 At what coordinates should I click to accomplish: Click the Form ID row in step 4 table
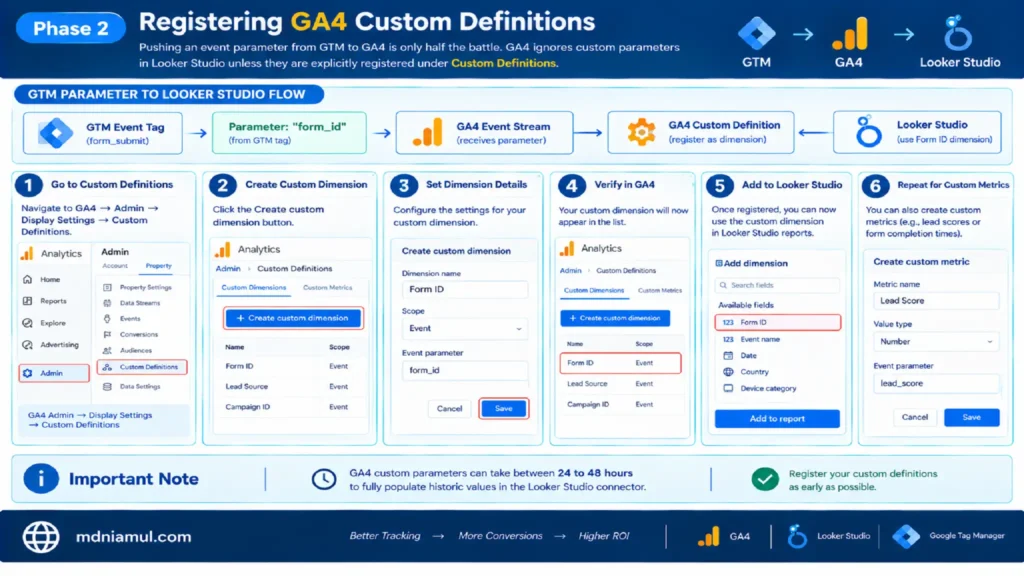(x=620, y=363)
